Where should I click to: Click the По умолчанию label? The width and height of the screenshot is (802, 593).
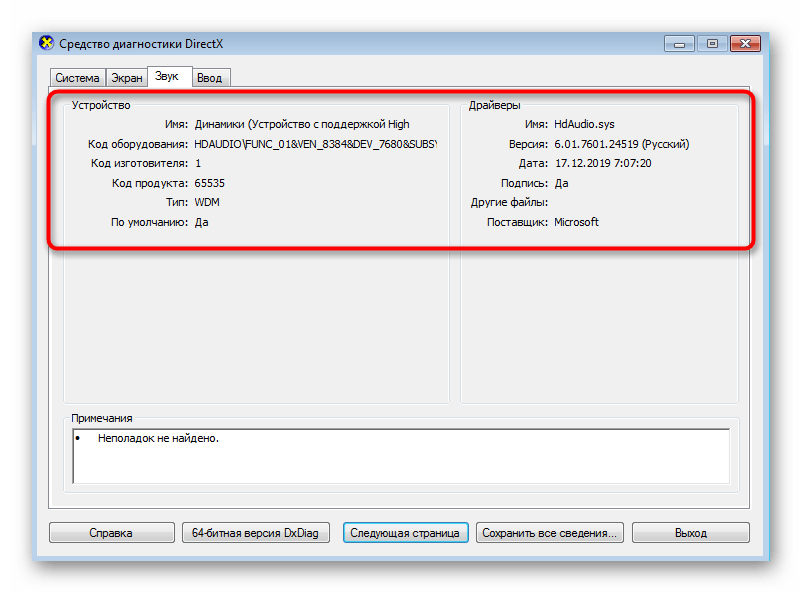[149, 223]
